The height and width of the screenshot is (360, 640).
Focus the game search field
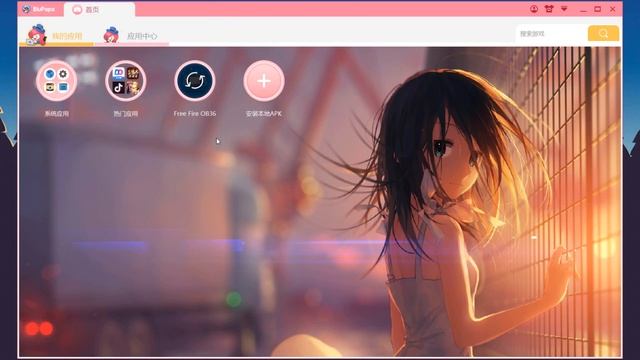(x=551, y=34)
